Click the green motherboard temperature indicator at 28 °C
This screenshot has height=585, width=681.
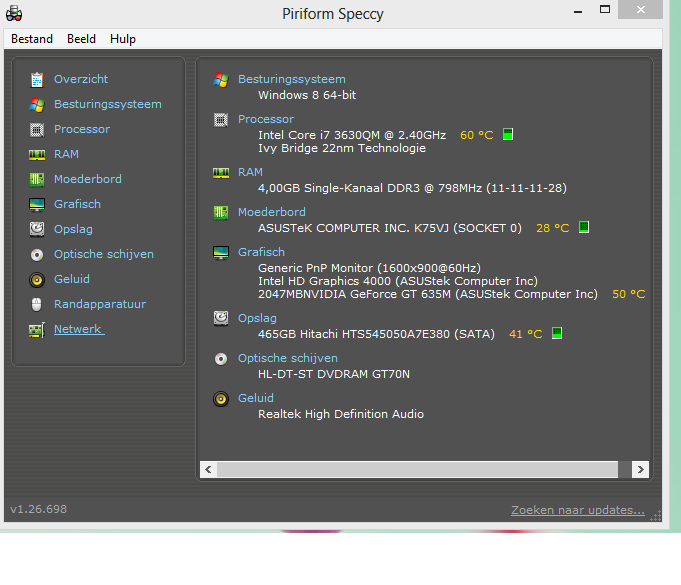coord(584,227)
